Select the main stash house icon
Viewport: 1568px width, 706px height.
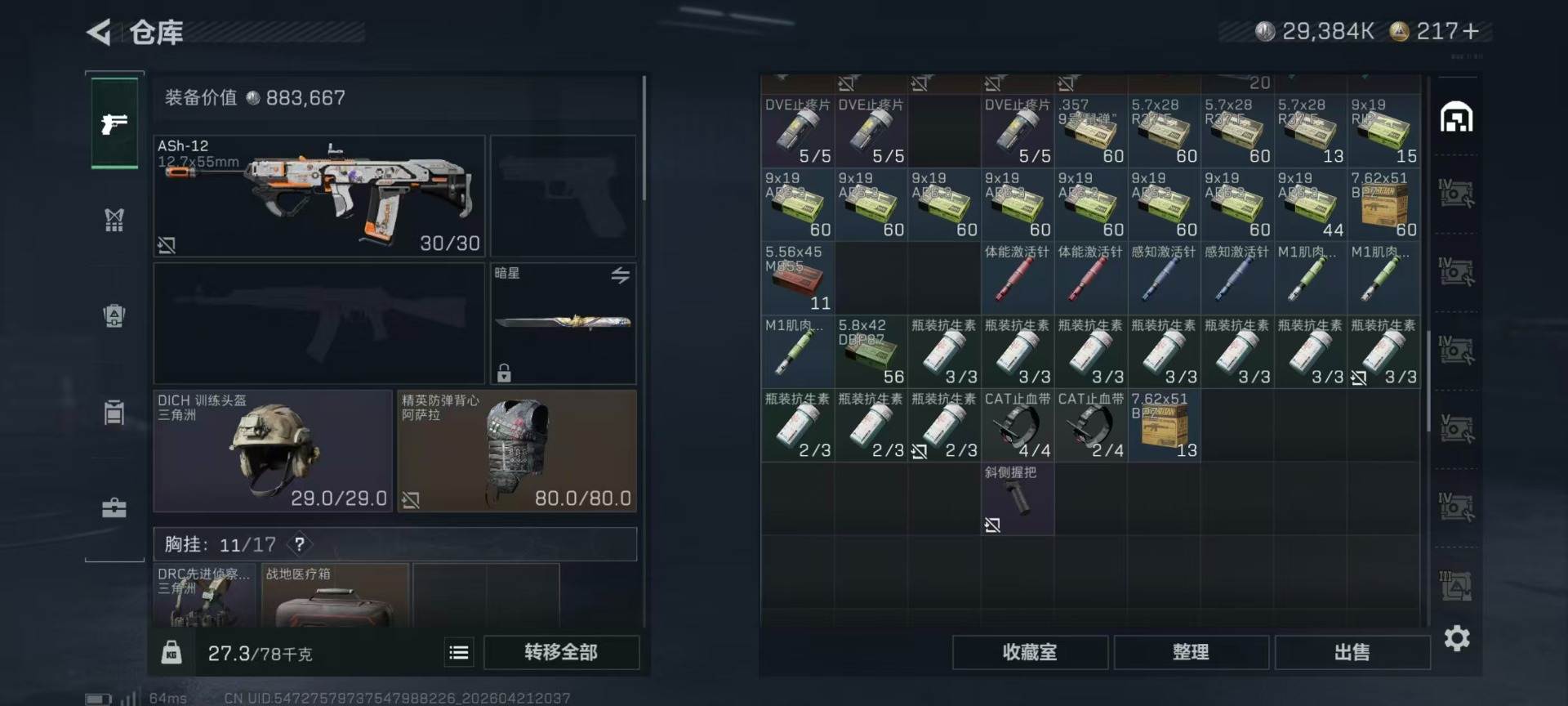1457,118
